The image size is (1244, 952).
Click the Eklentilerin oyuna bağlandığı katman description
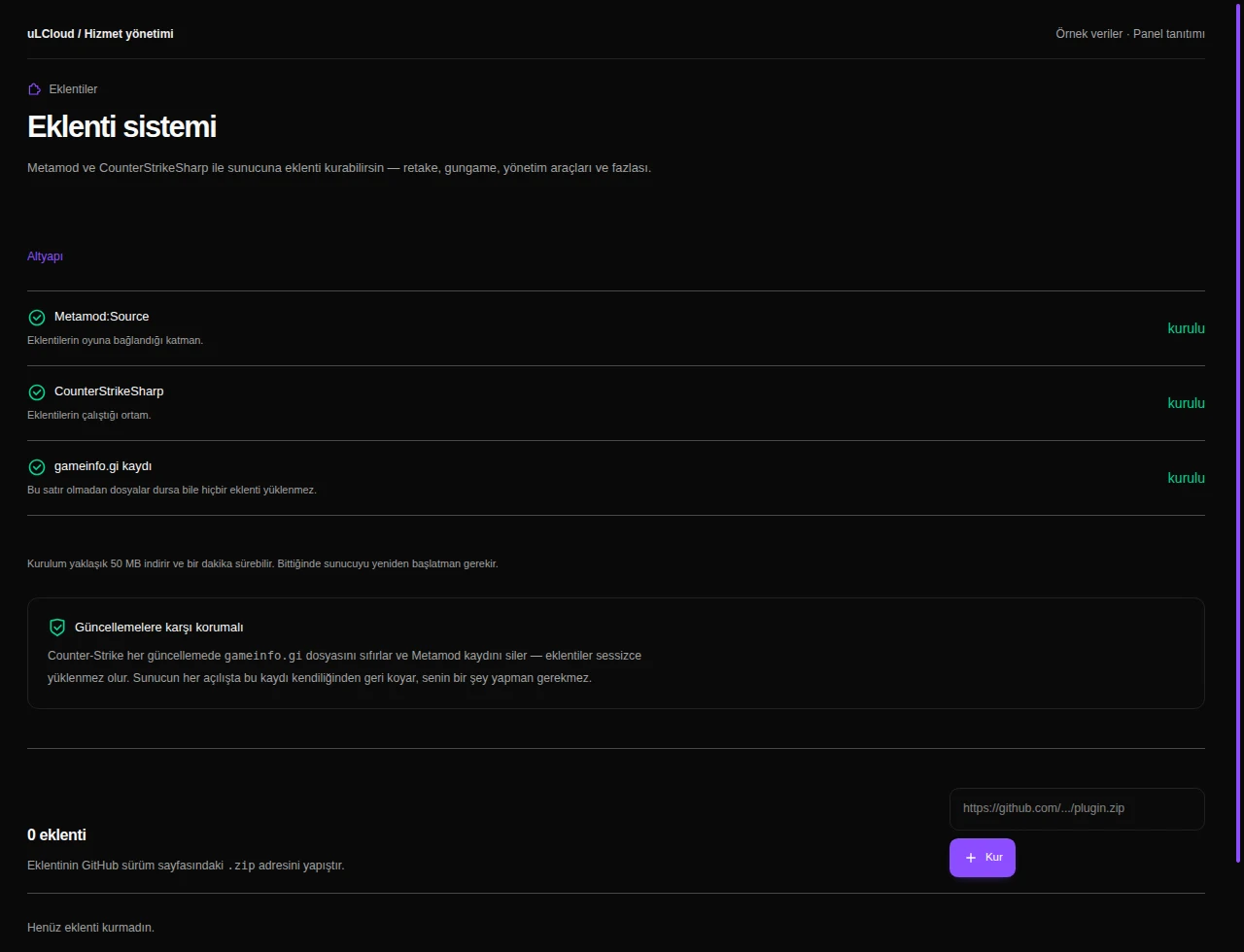pyautogui.click(x=115, y=340)
